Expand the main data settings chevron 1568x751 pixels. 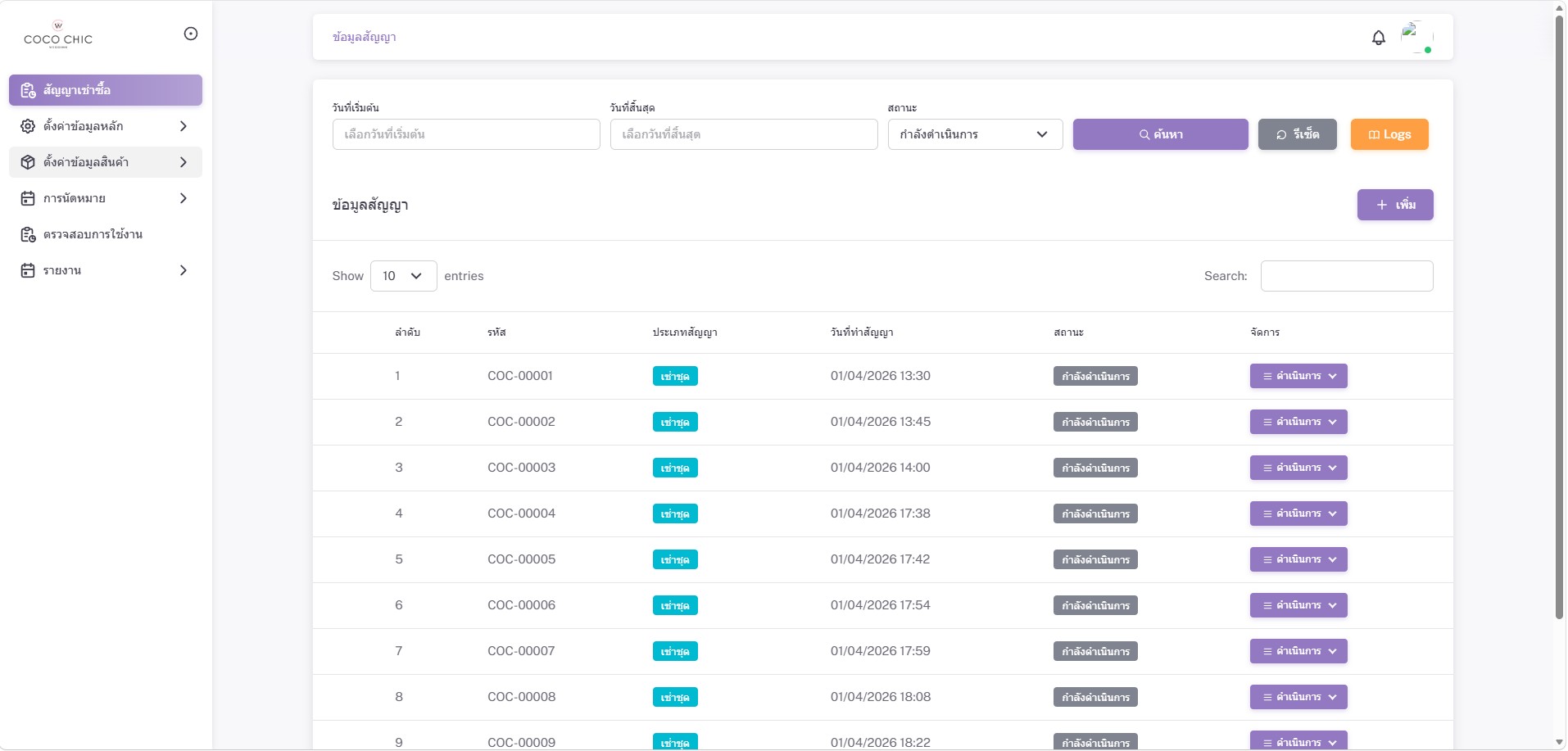coord(184,126)
